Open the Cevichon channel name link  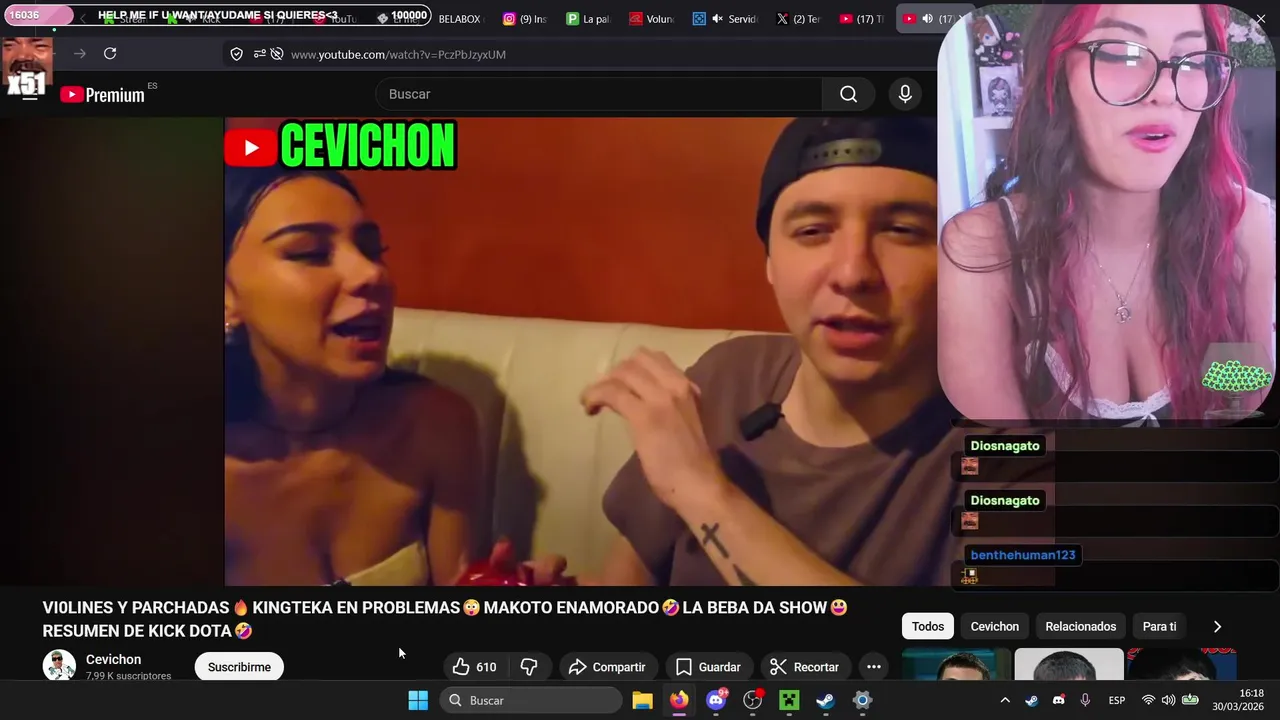click(113, 659)
